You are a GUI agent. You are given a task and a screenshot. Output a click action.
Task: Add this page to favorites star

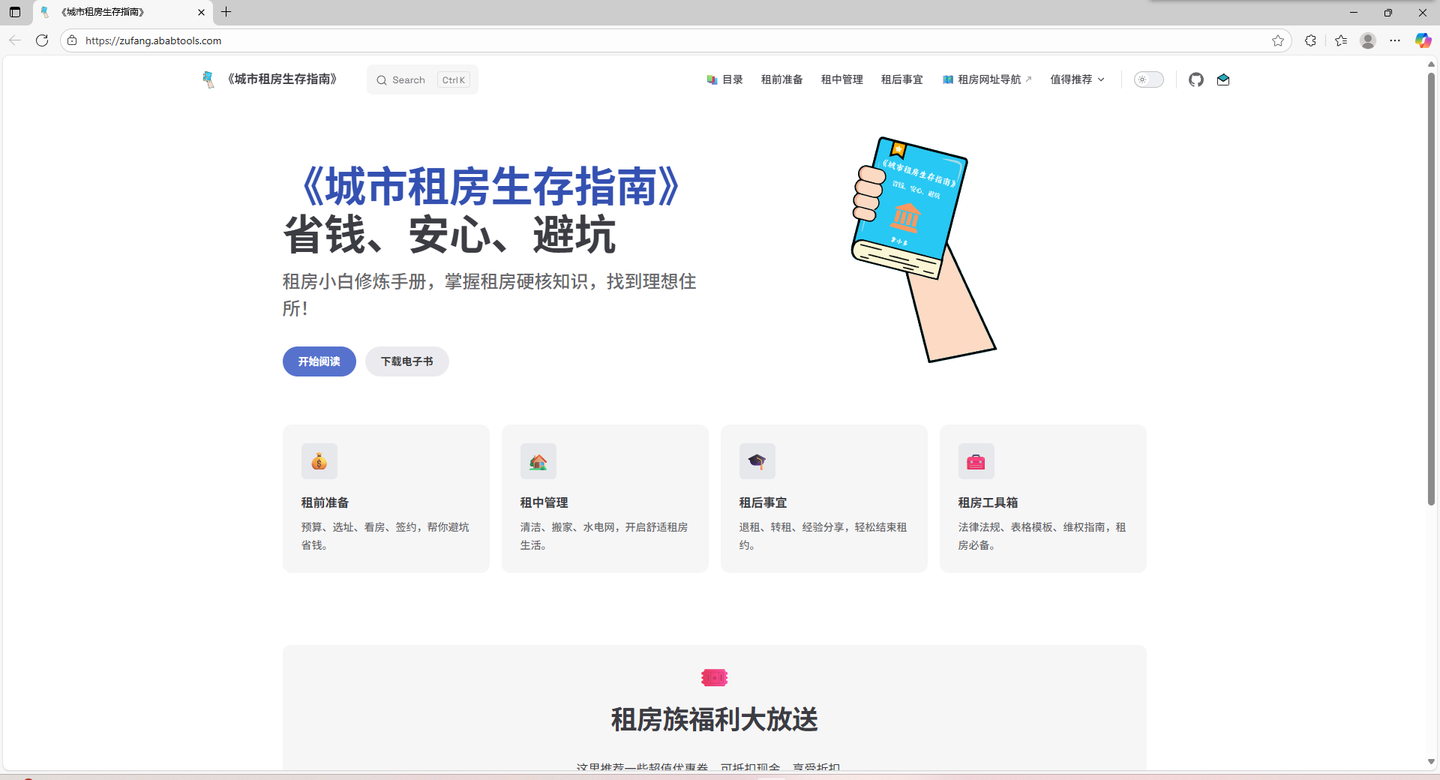click(1278, 41)
